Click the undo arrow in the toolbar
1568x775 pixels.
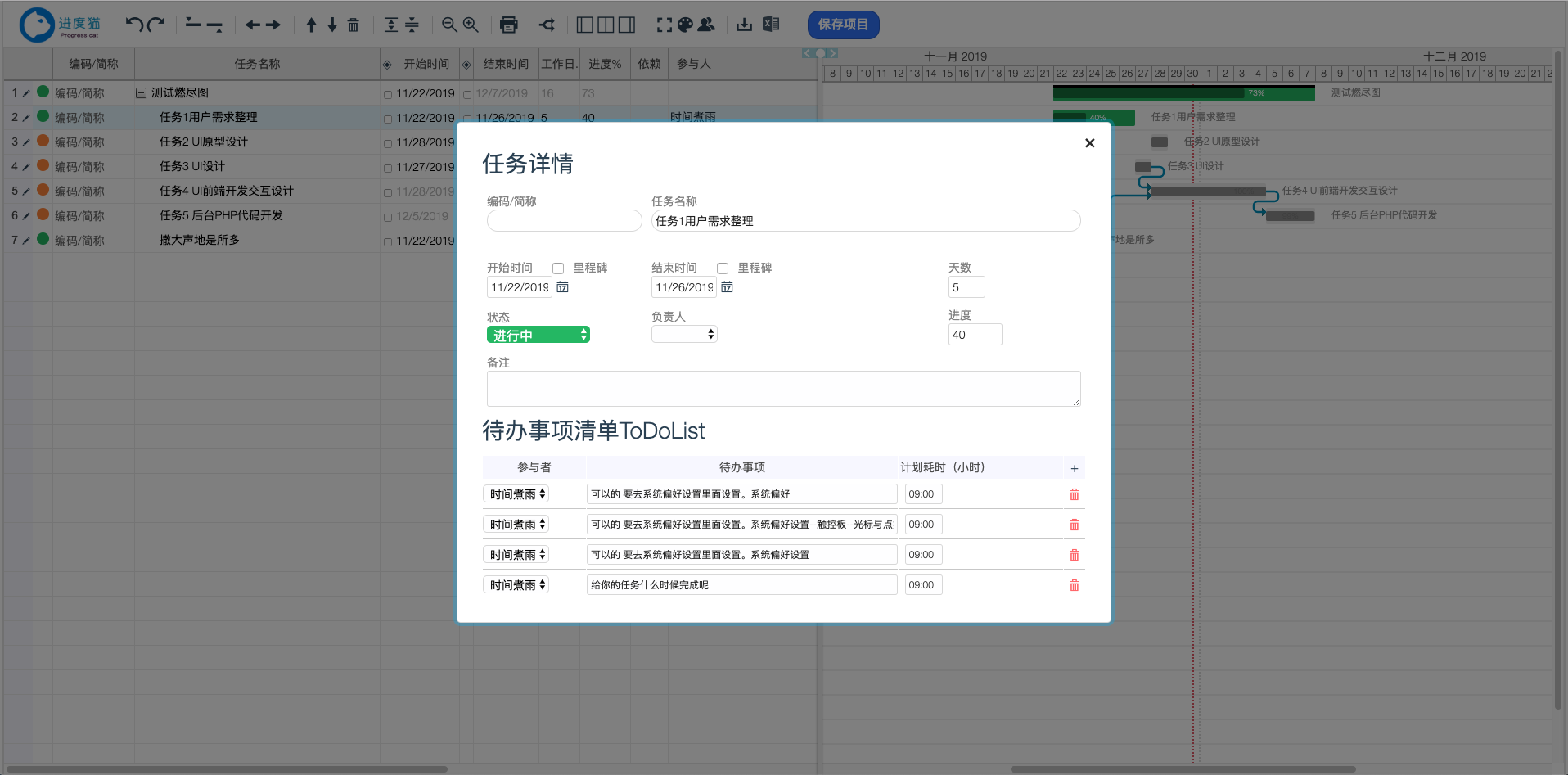pyautogui.click(x=134, y=25)
